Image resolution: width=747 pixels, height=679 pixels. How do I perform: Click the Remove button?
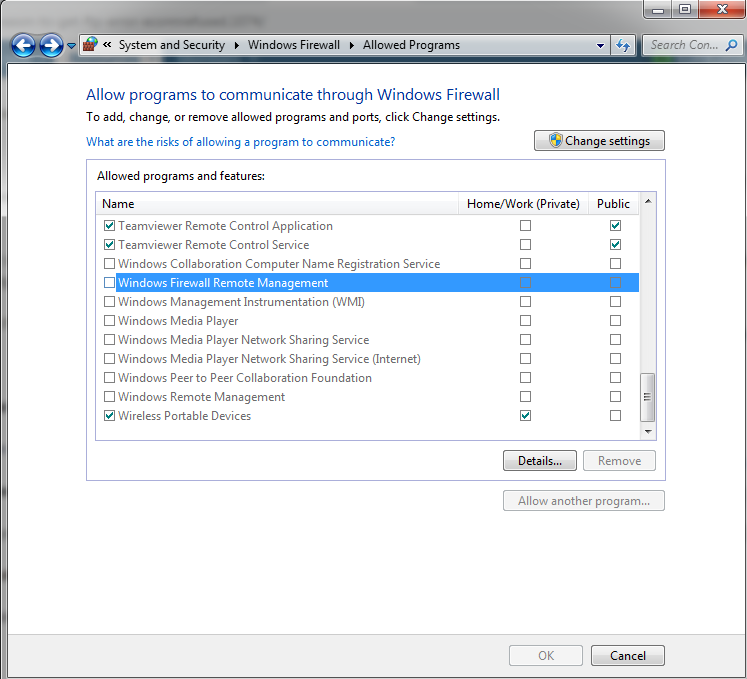point(619,461)
